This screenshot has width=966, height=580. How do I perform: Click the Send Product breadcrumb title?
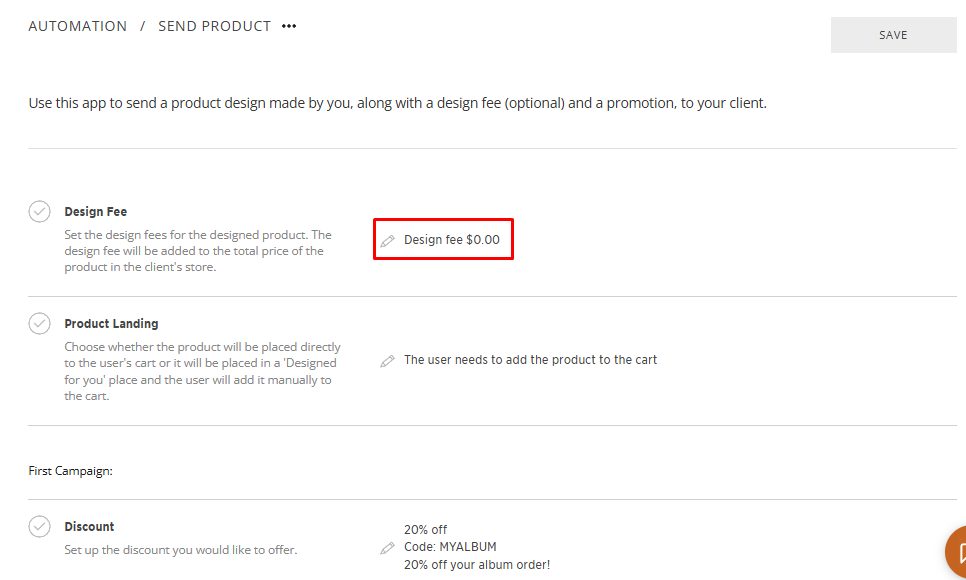coord(214,27)
